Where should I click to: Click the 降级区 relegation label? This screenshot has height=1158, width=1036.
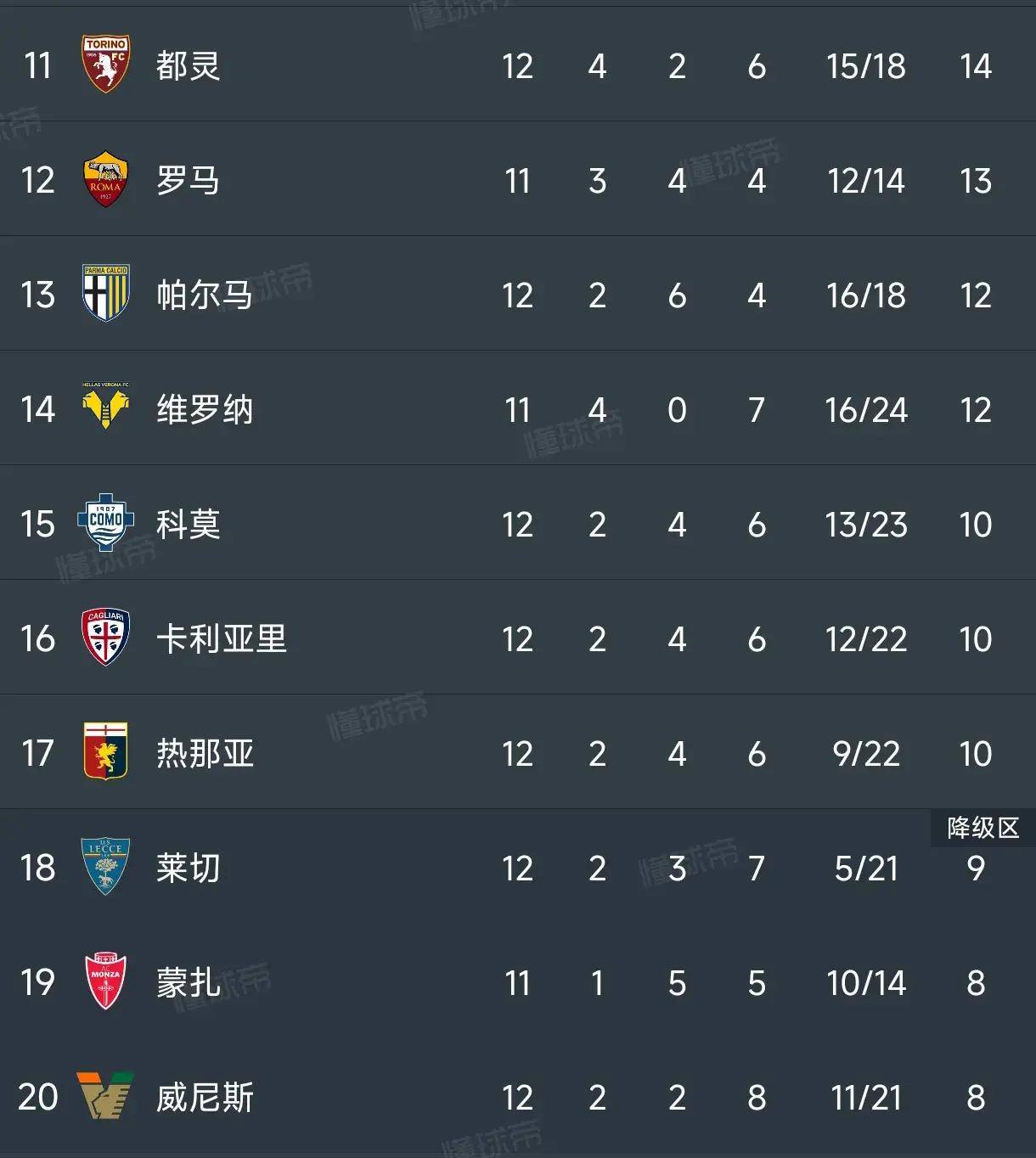pyautogui.click(x=982, y=829)
